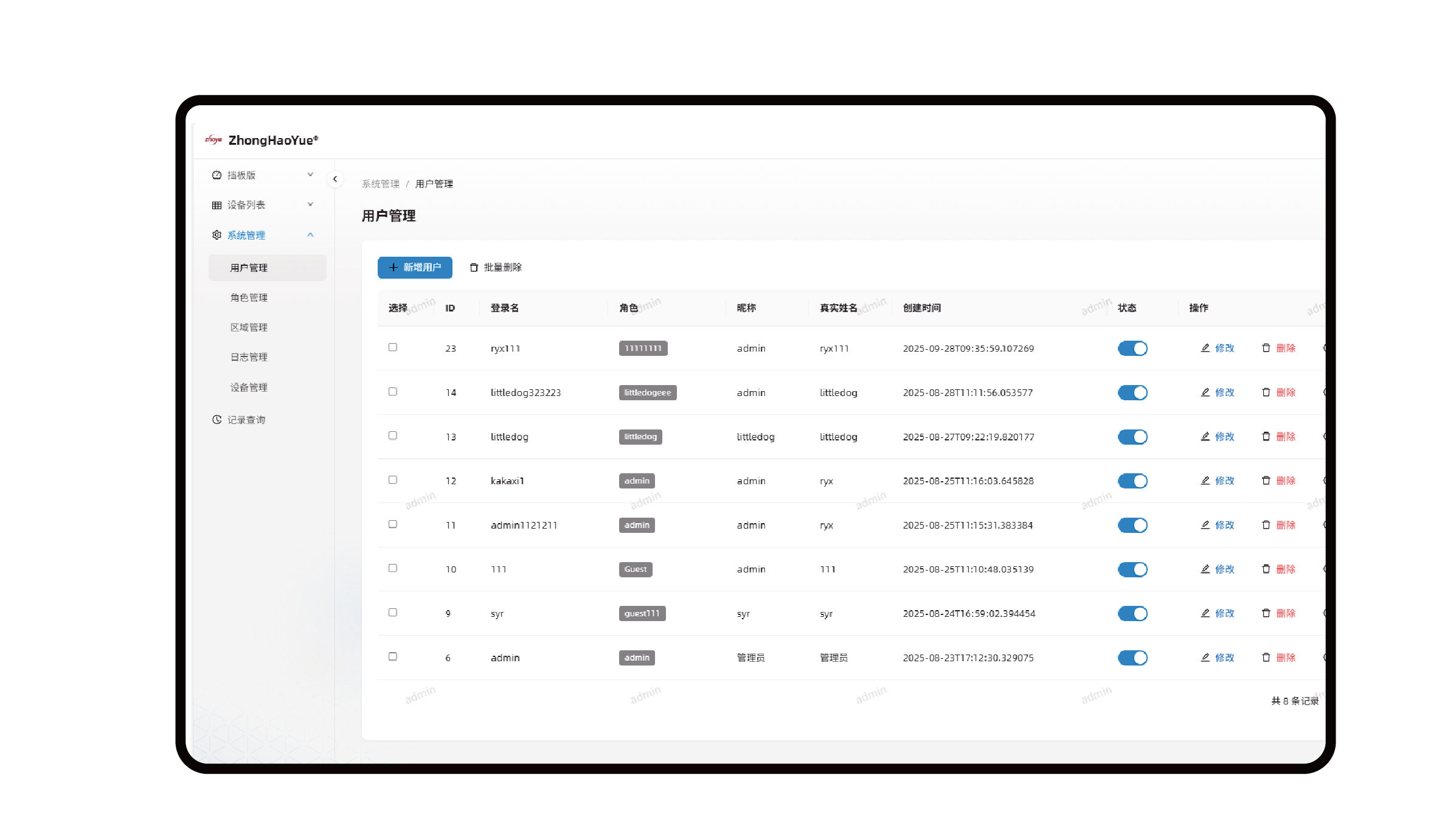Collapse the system management submenu

pyautogui.click(x=310, y=235)
